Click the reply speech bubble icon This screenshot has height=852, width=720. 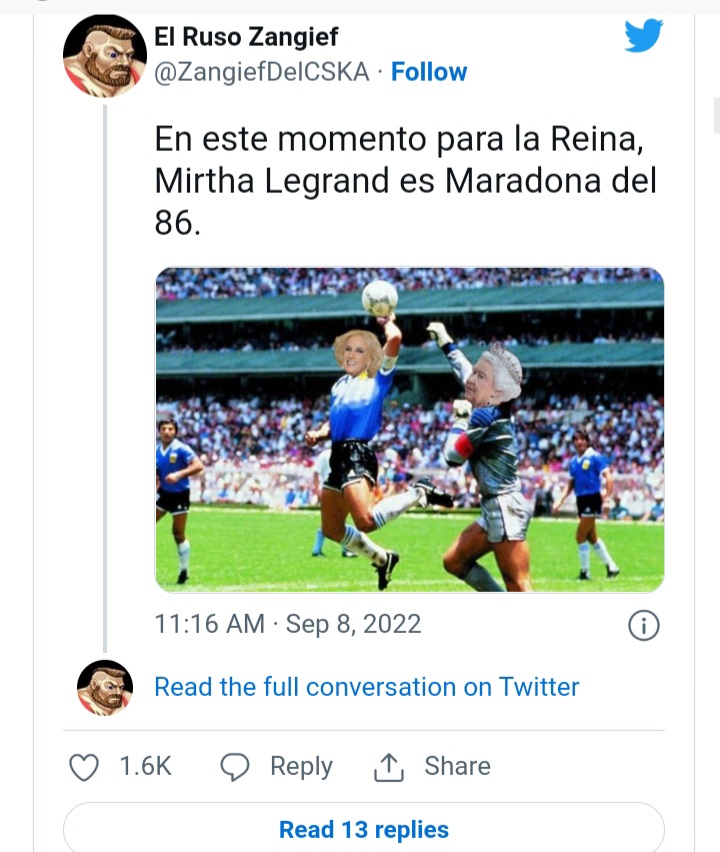[x=234, y=767]
